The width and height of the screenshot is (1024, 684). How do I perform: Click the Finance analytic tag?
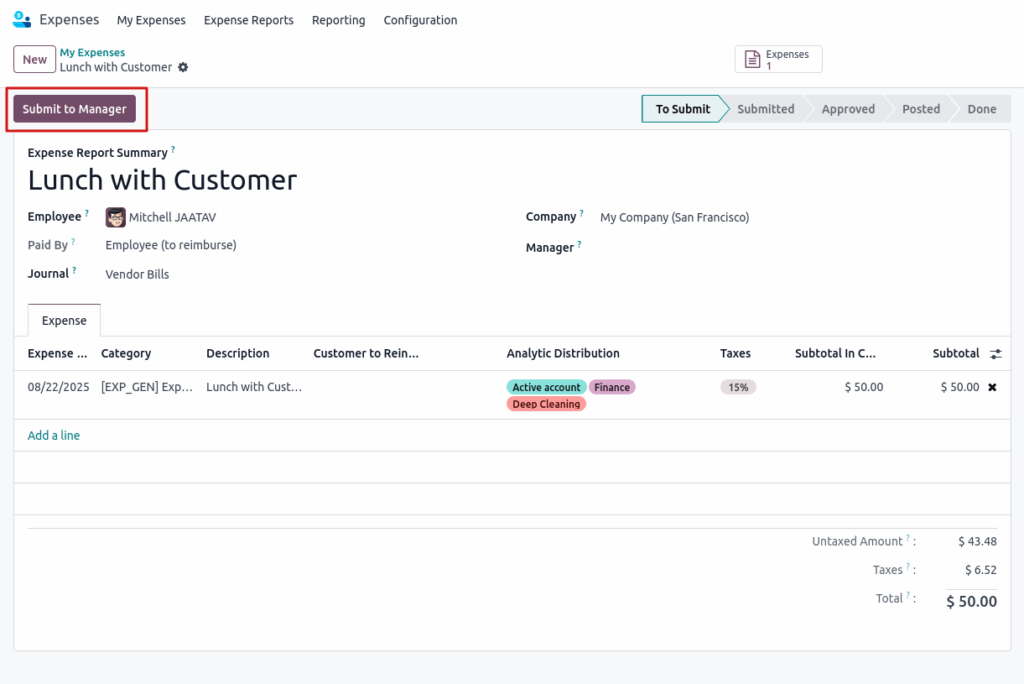612,387
